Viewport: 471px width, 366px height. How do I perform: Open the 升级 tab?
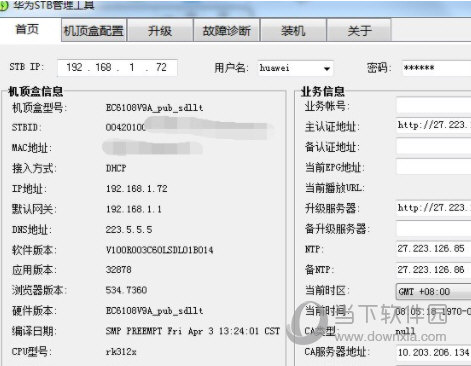click(160, 31)
